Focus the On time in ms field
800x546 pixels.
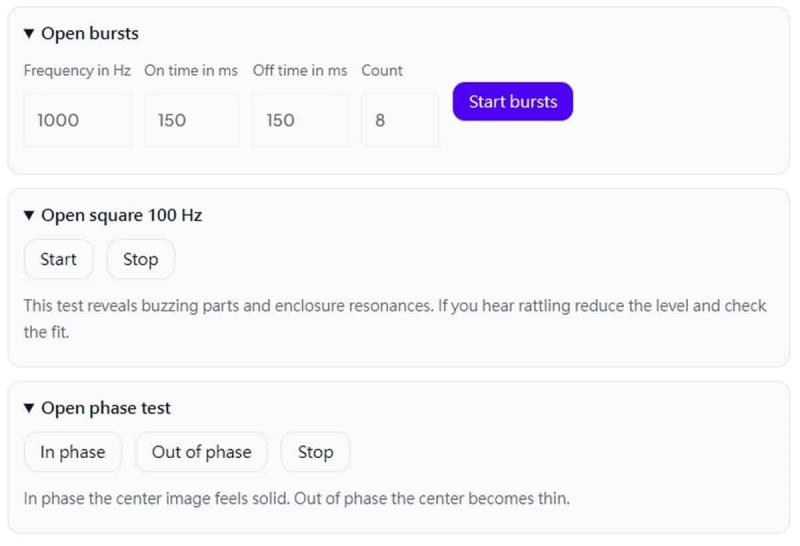(192, 120)
